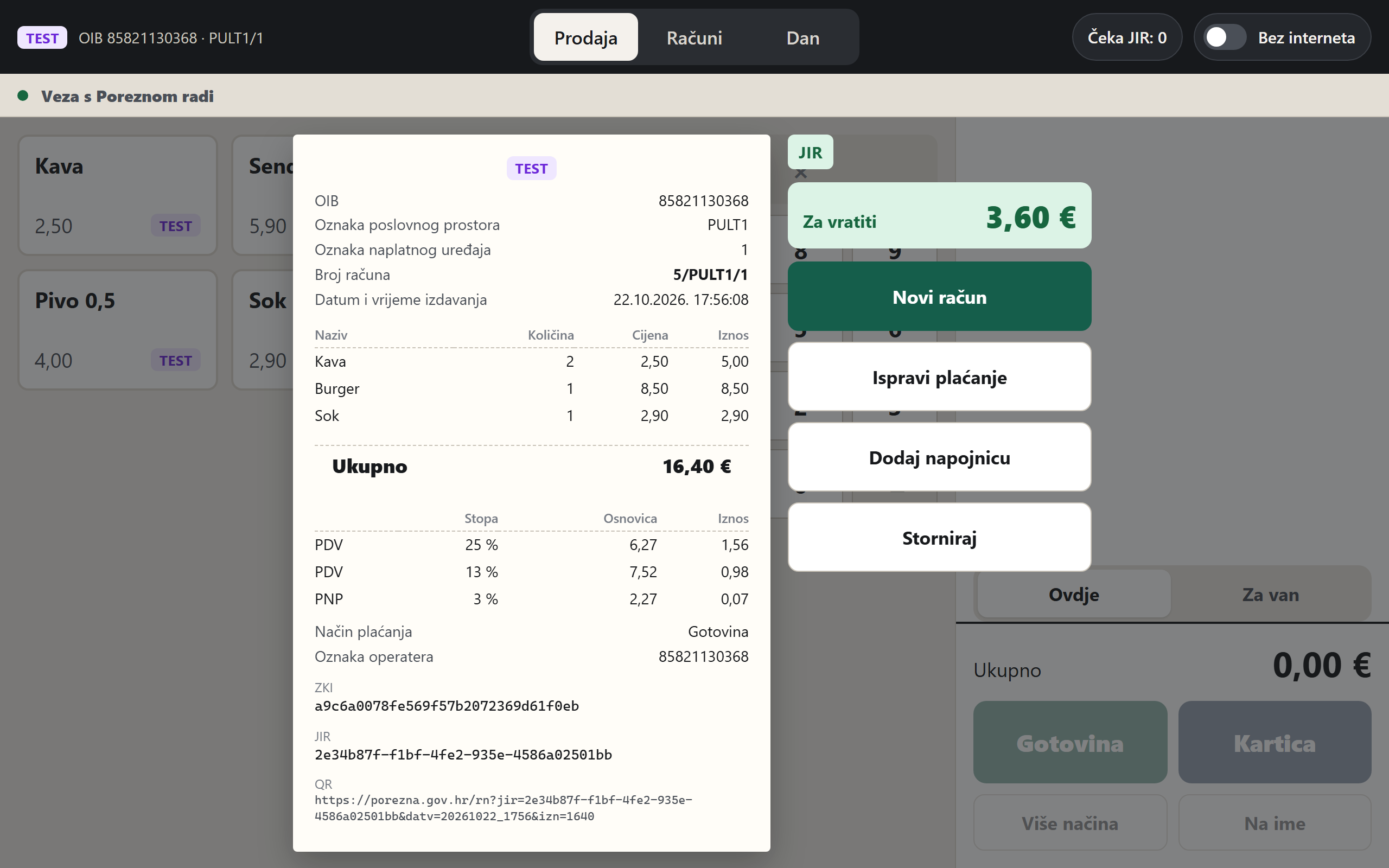Open the Računi tab
The width and height of the screenshot is (1389, 868).
click(694, 37)
